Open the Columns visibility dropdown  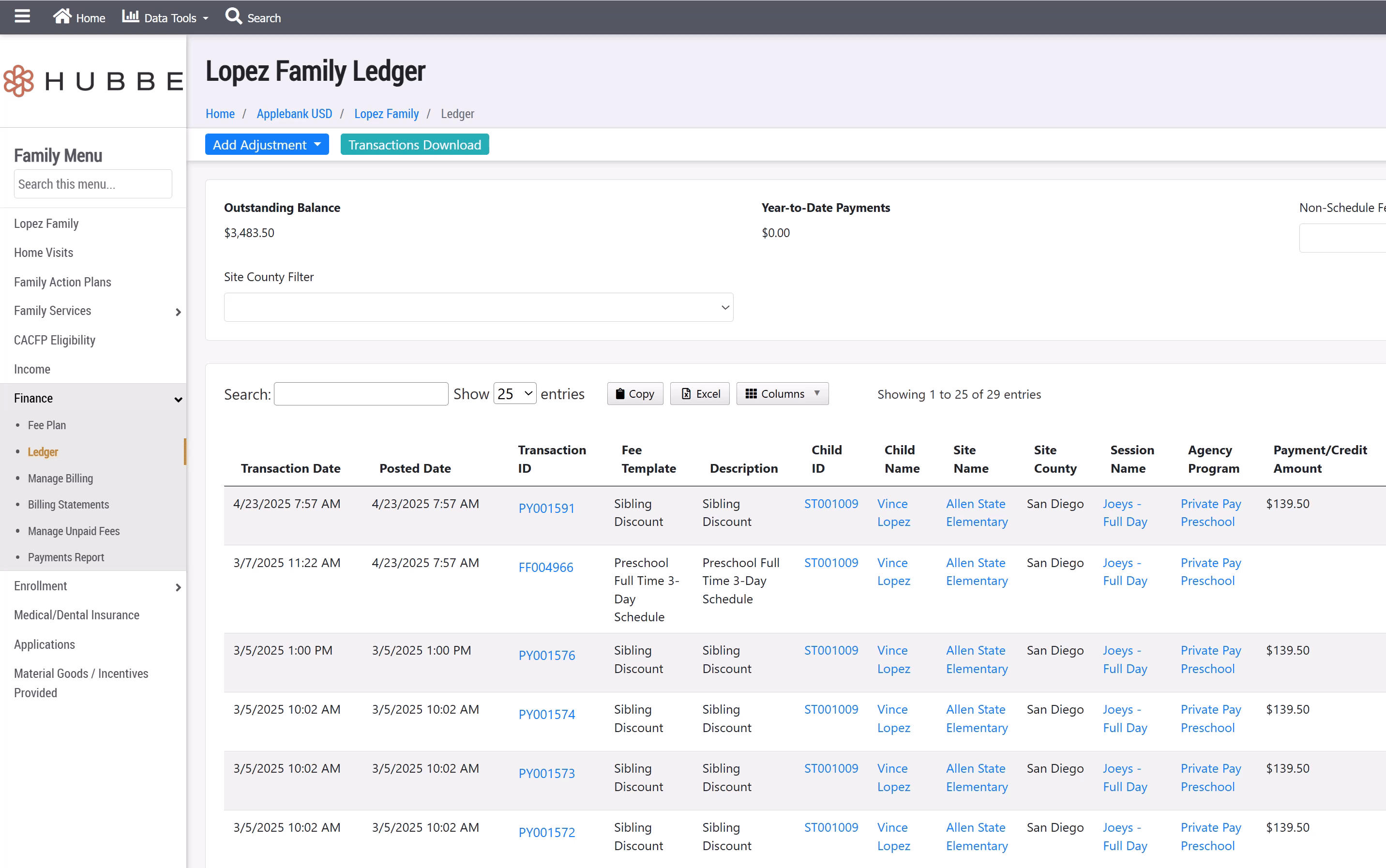click(x=782, y=394)
